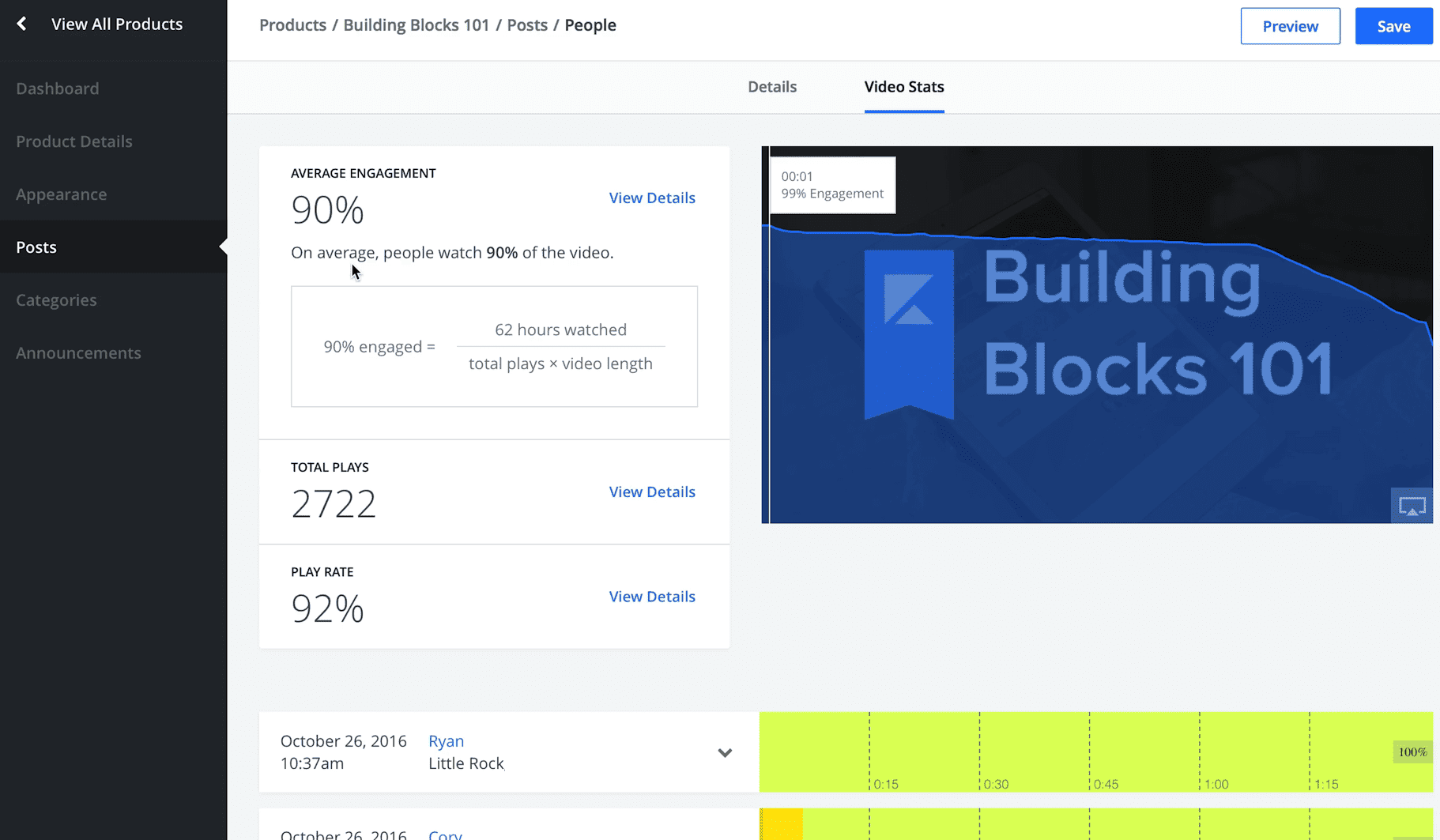The width and height of the screenshot is (1440, 840).
Task: View details for Play Rate
Action: click(x=651, y=597)
